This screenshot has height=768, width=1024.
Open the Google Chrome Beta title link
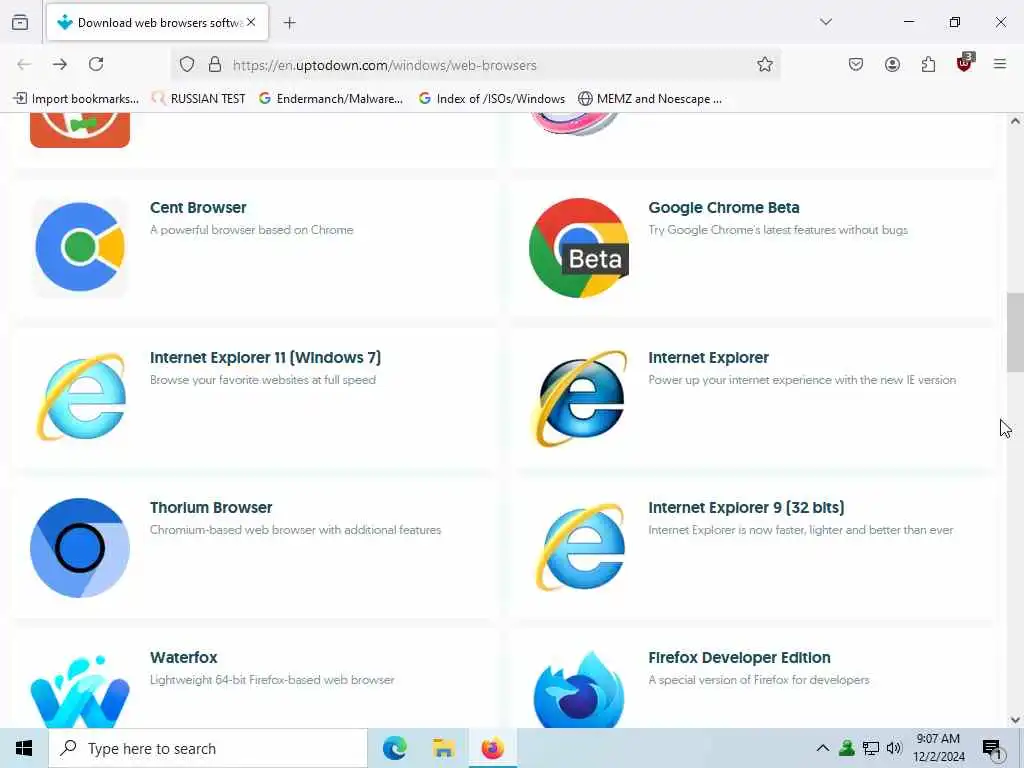click(724, 208)
